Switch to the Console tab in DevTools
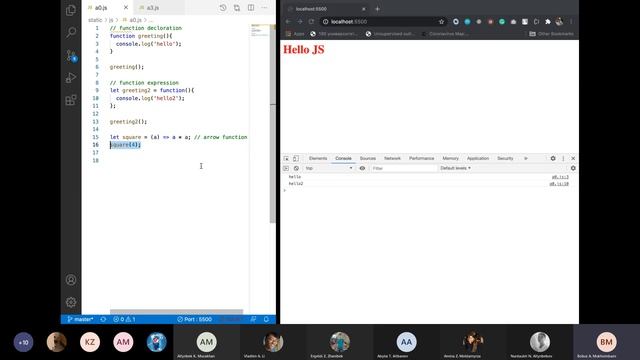This screenshot has width=640, height=360. (343, 158)
